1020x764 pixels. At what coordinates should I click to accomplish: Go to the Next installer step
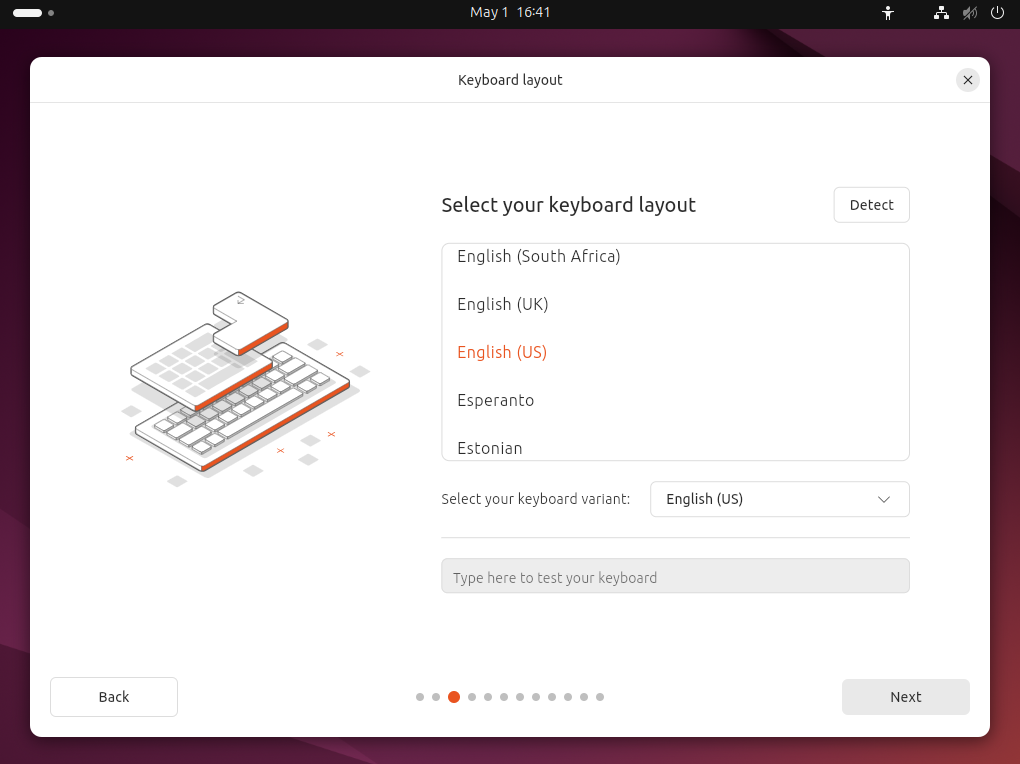click(905, 697)
